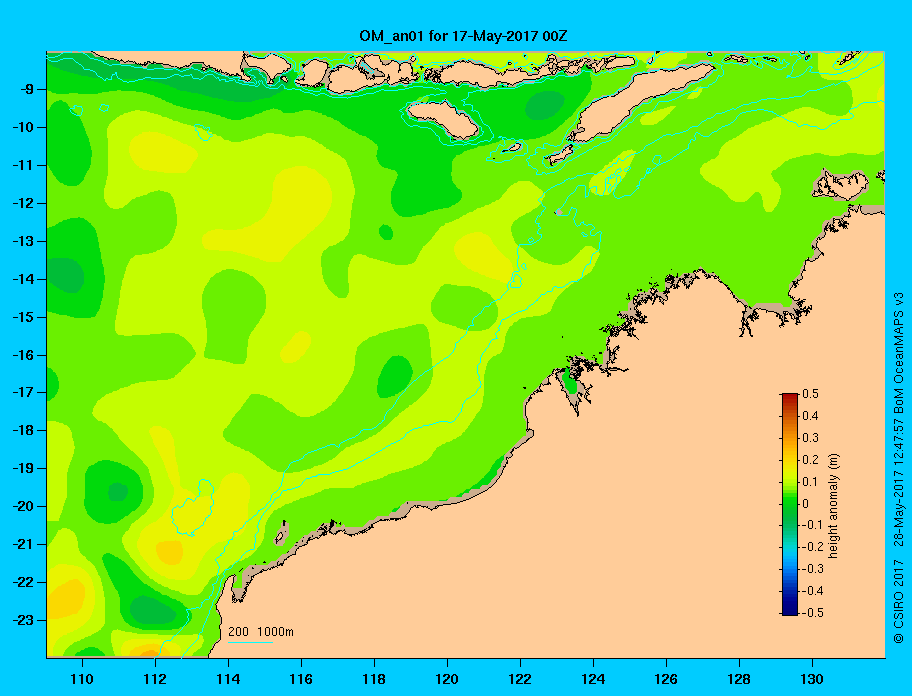Select the -23 latitude label
Image resolution: width=912 pixels, height=696 pixels.
(x=22, y=620)
